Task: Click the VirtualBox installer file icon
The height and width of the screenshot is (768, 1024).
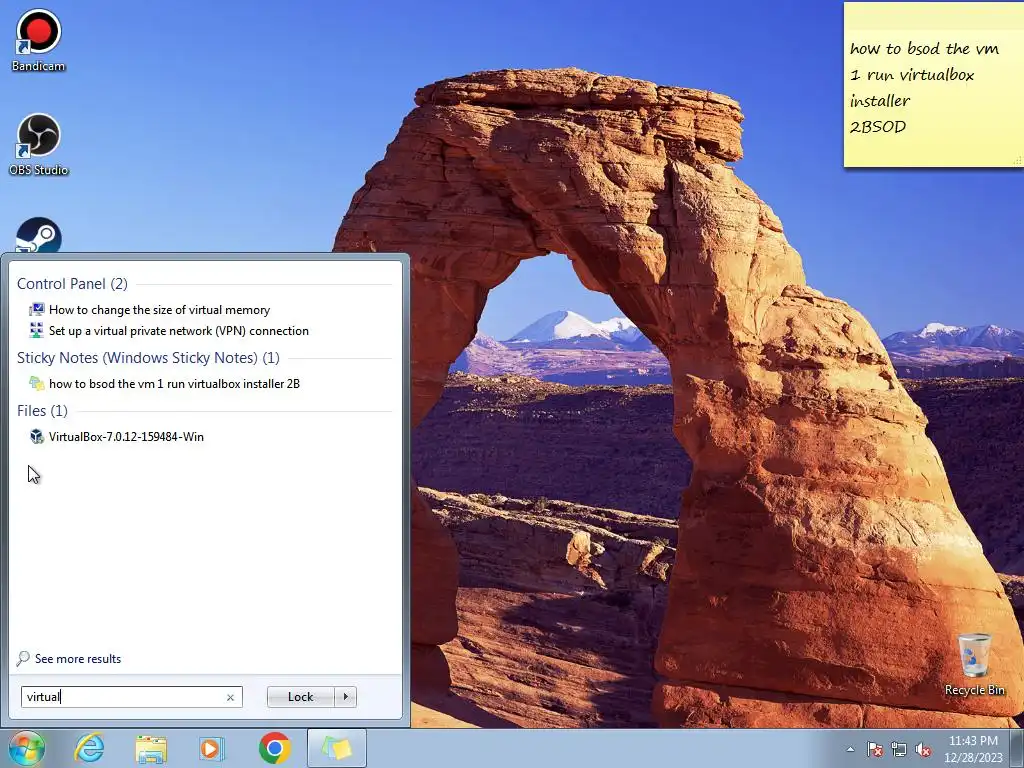Action: pos(37,436)
